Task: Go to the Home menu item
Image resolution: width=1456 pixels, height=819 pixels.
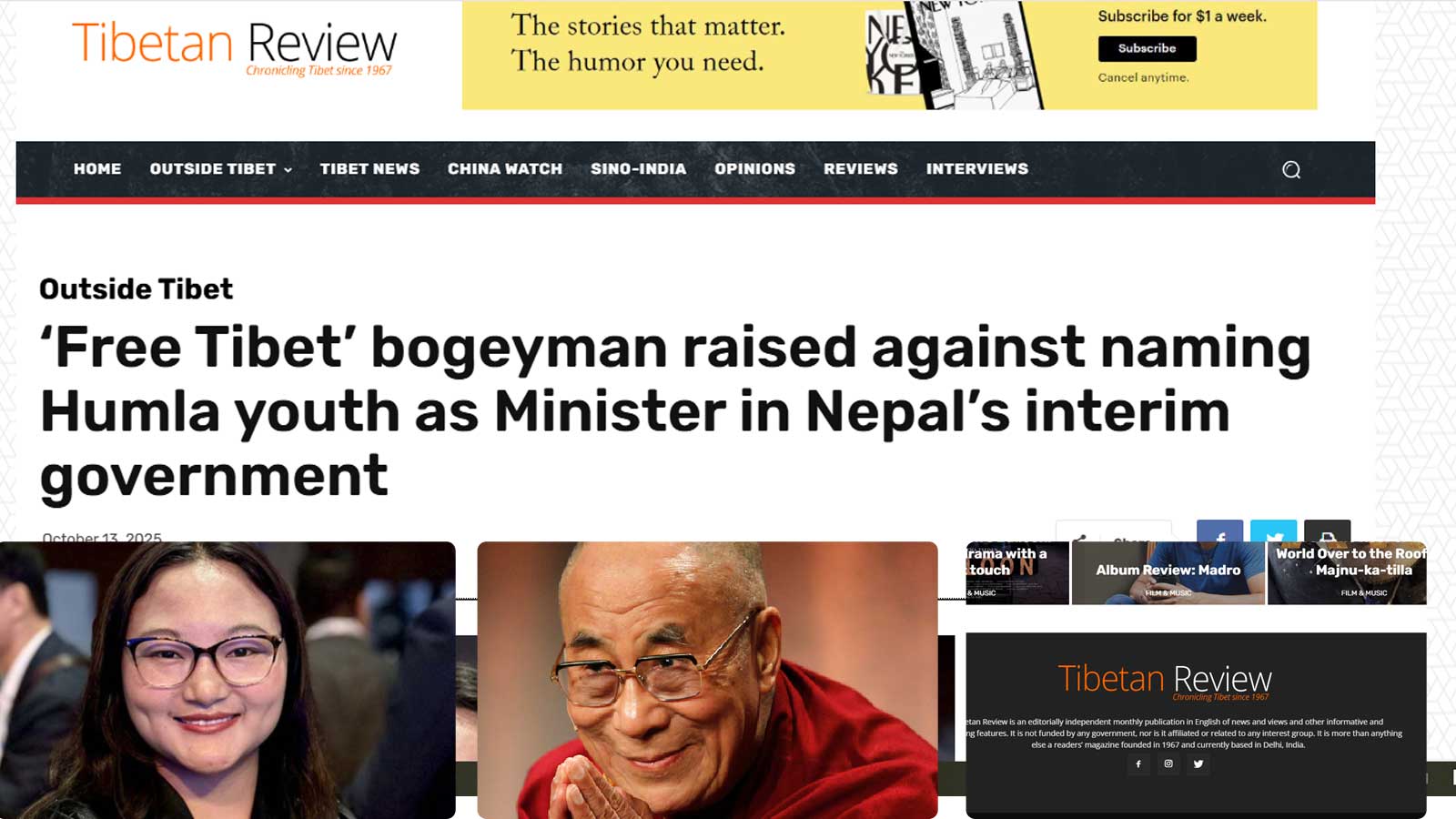Action: [97, 168]
